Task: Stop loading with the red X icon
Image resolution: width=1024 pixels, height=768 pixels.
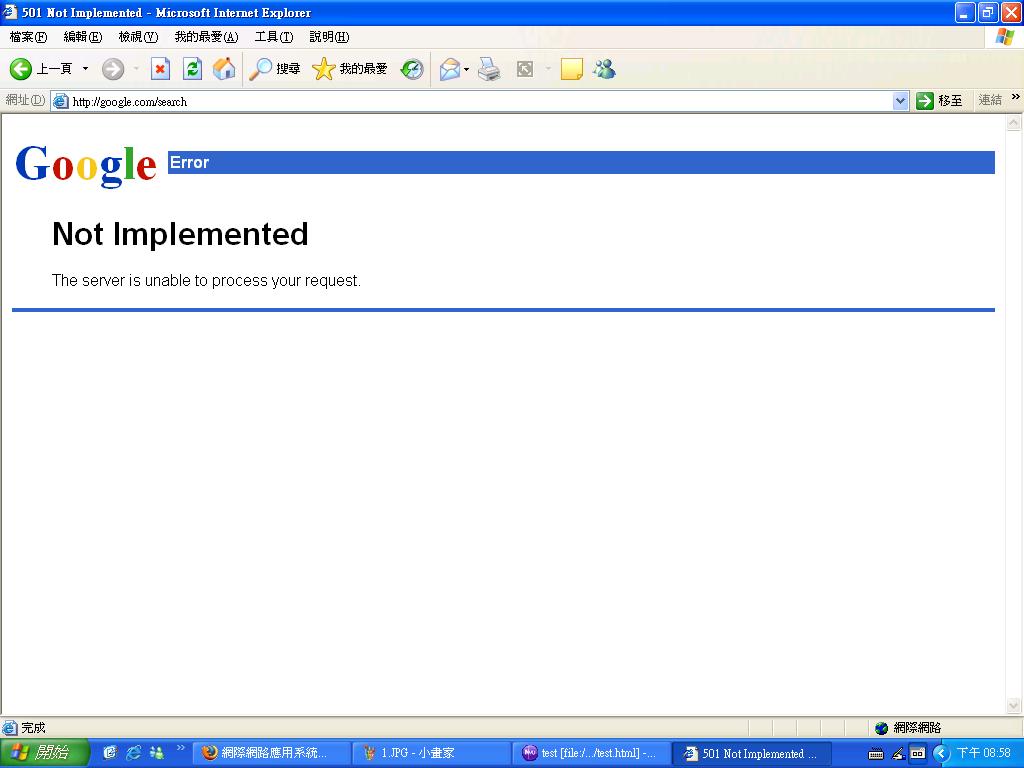Action: (160, 69)
